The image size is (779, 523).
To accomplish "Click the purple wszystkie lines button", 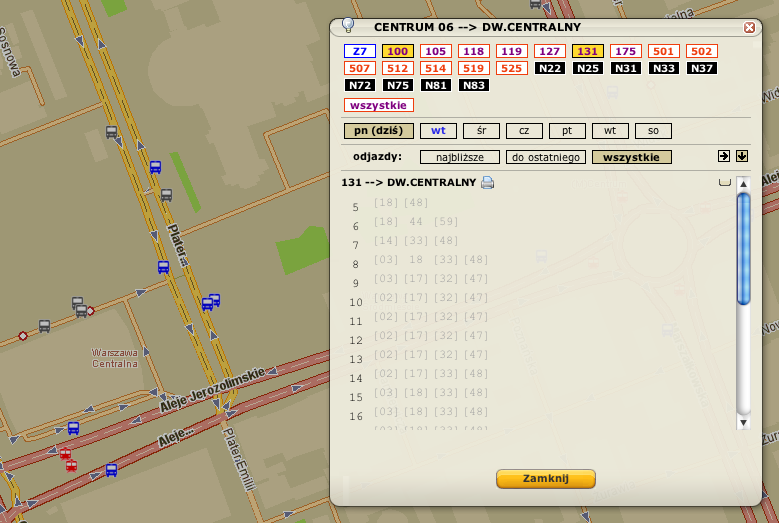I will [379, 105].
